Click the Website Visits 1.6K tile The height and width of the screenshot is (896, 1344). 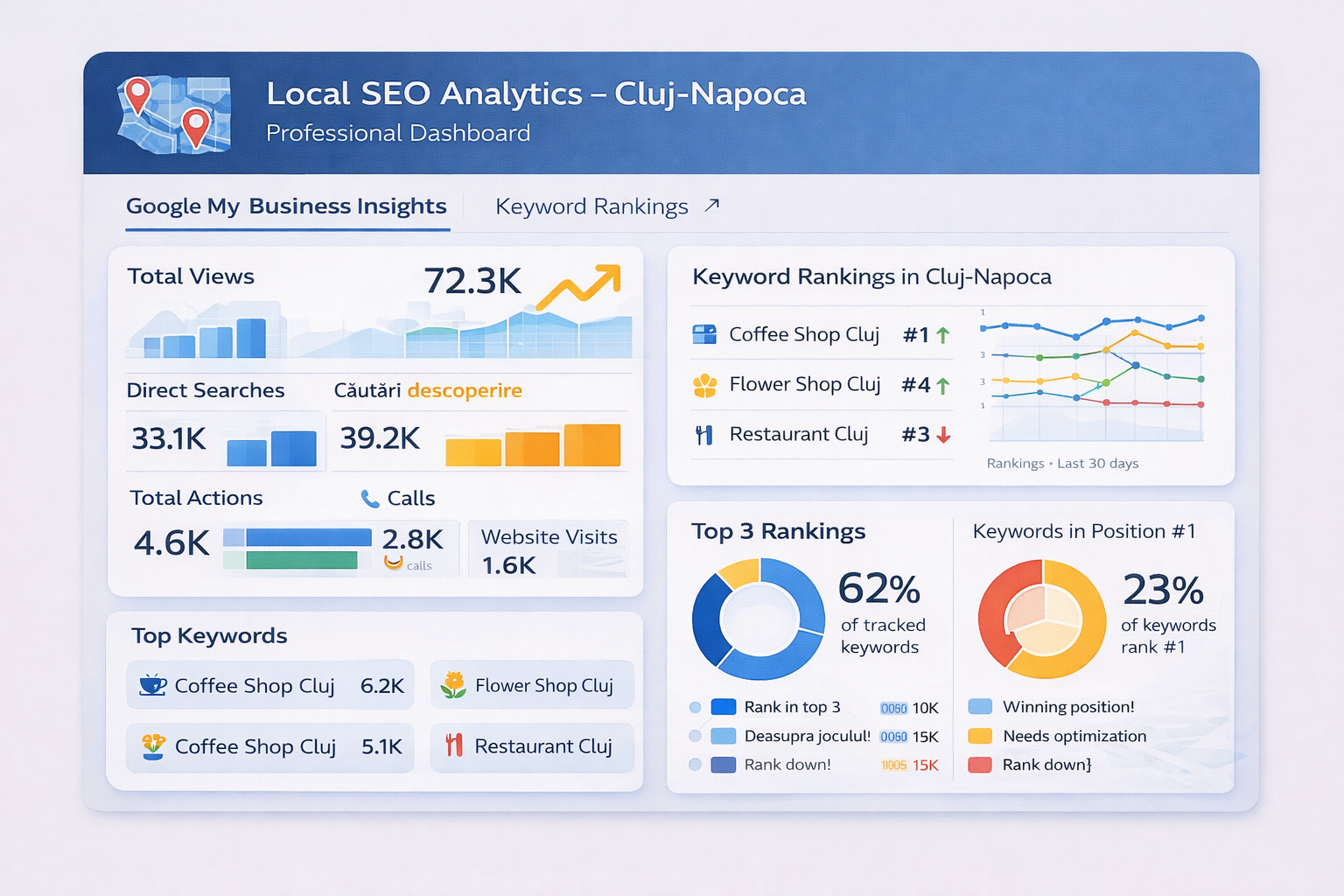coord(549,549)
